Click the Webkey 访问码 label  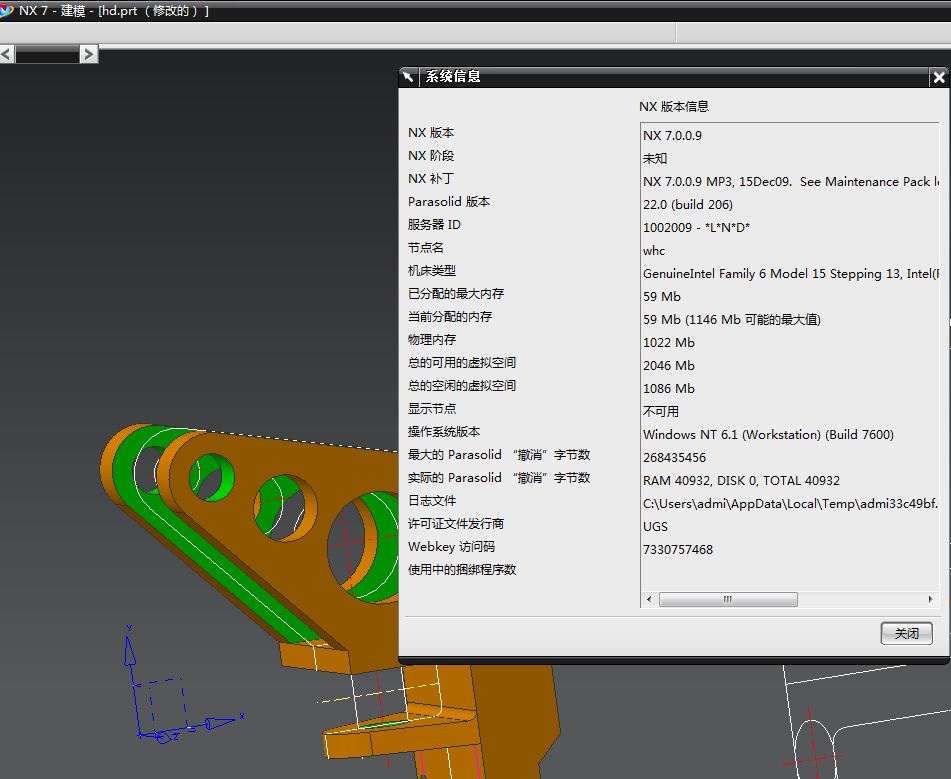tap(451, 547)
